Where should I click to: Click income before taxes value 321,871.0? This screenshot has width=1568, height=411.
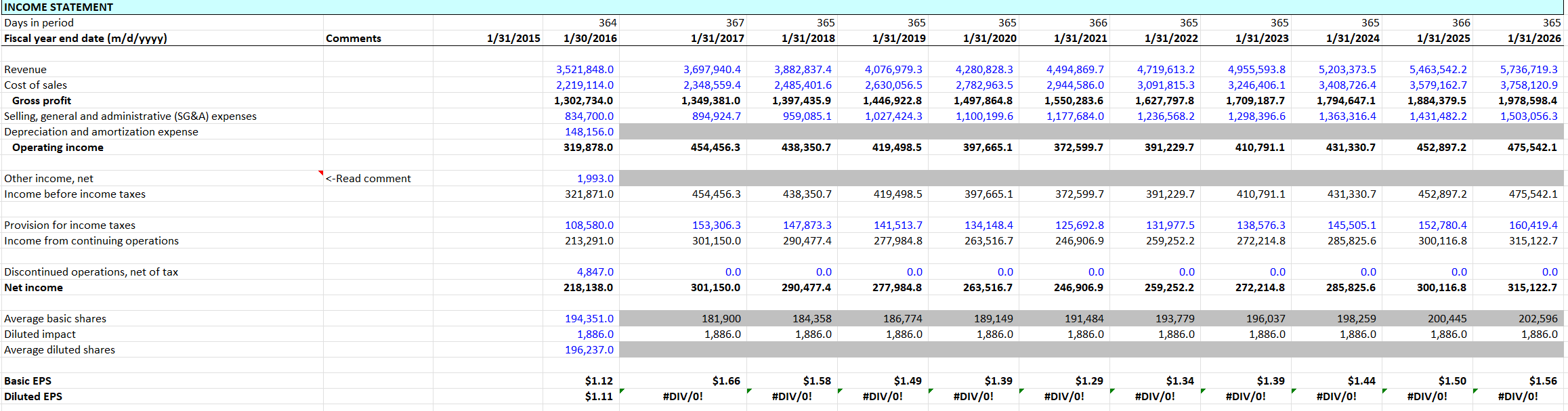[589, 194]
